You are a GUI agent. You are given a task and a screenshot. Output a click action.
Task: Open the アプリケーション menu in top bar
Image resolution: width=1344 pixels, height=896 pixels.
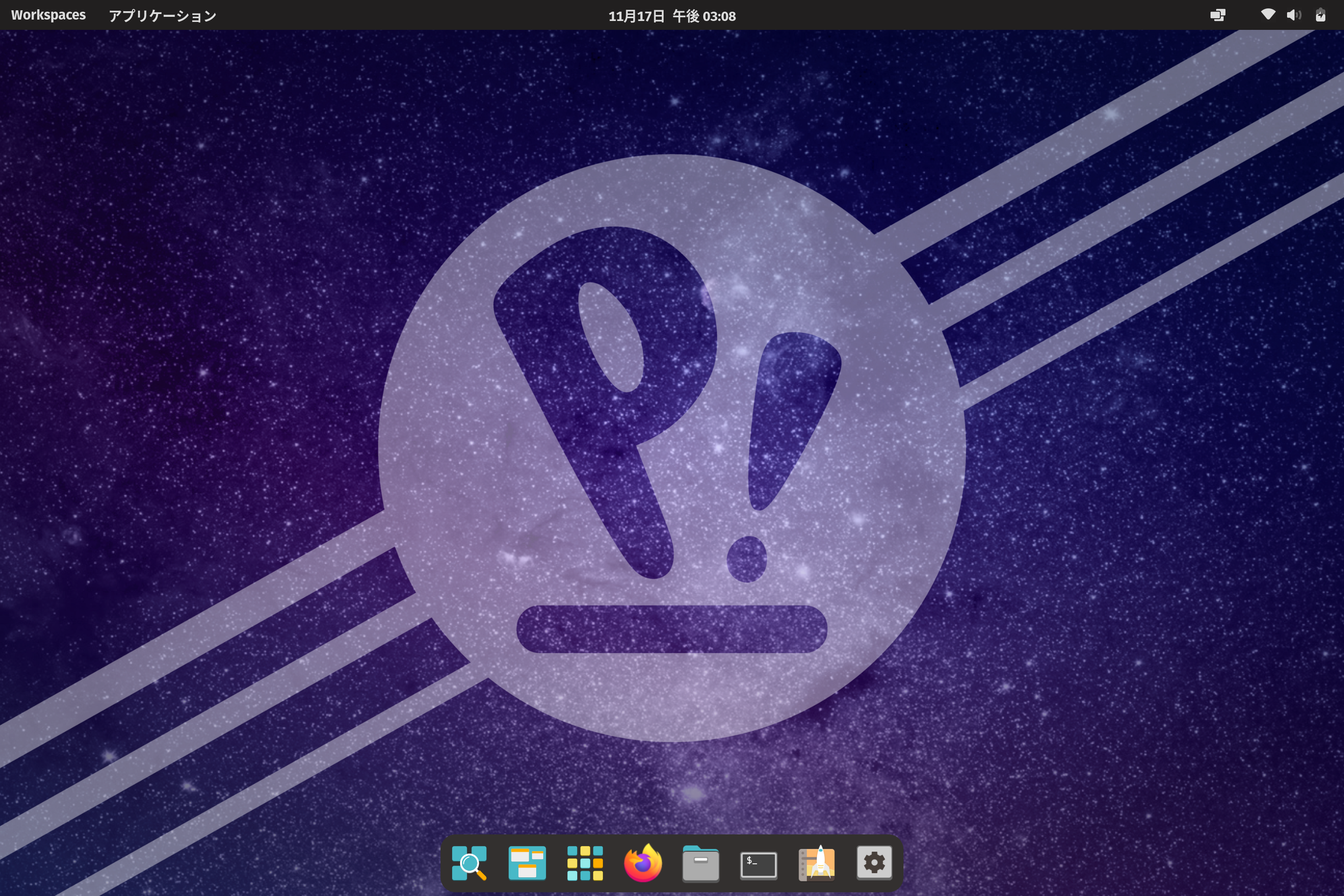point(163,15)
